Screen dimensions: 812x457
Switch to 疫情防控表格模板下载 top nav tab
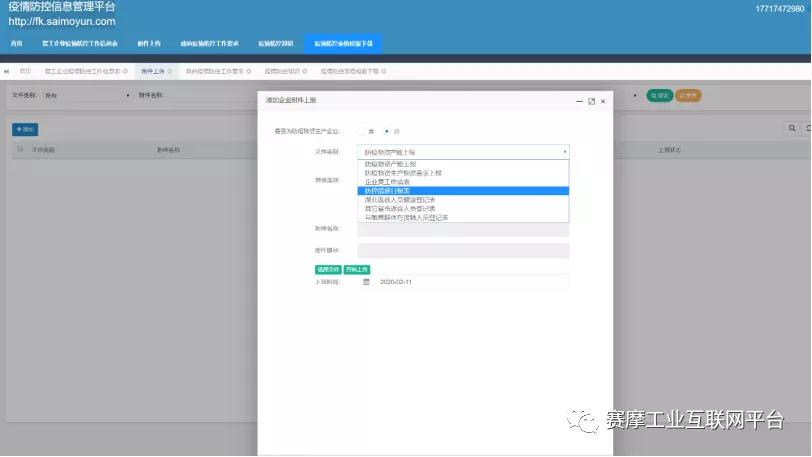pyautogui.click(x=343, y=44)
